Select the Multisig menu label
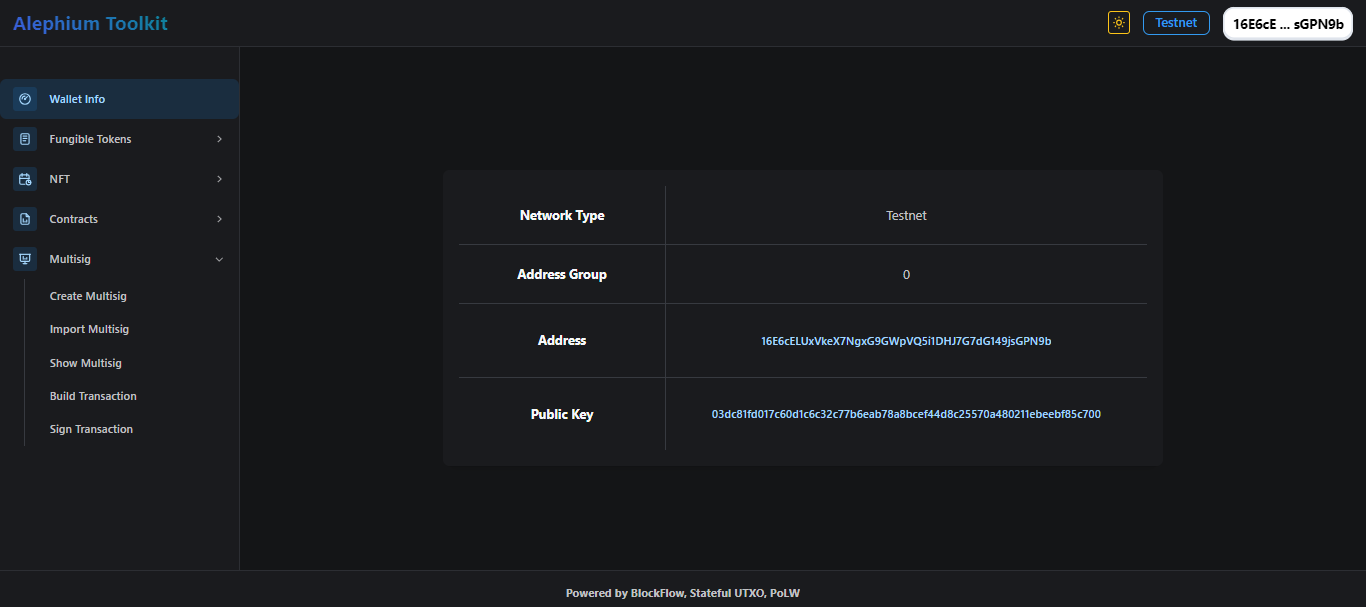Viewport: 1366px width, 607px height. 70,259
